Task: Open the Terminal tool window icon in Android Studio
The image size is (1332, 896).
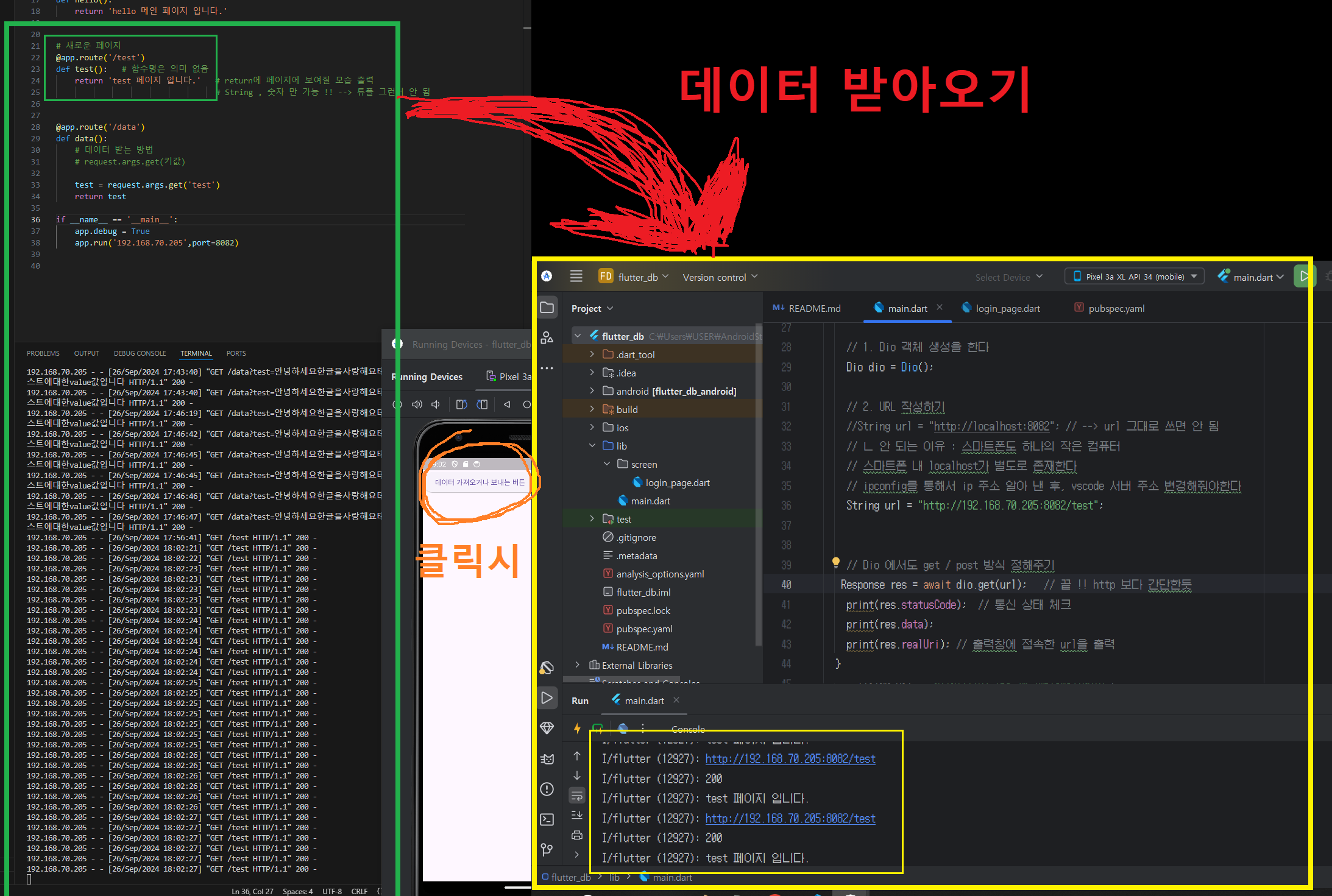Action: click(x=547, y=820)
